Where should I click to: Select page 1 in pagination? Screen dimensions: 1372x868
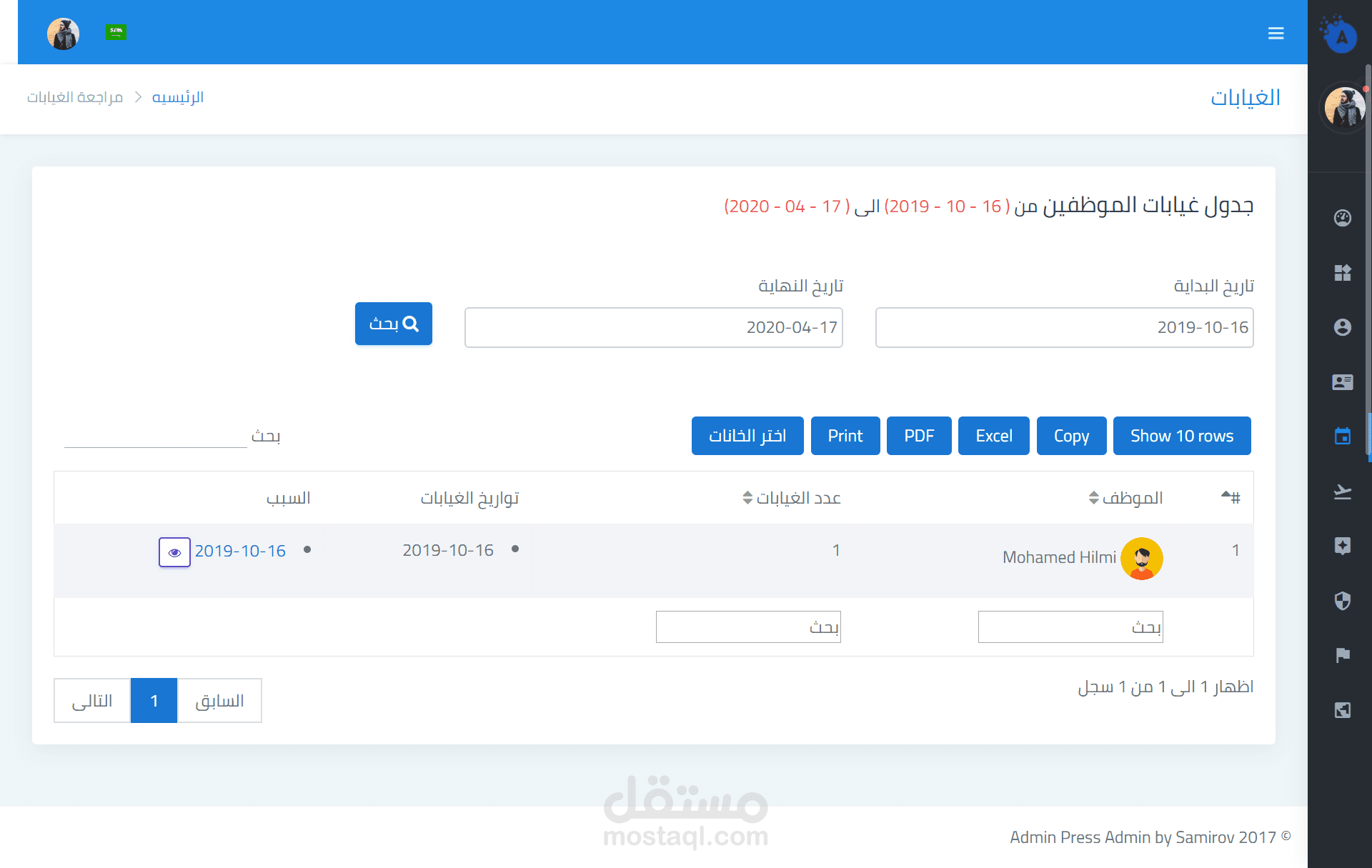tap(154, 701)
